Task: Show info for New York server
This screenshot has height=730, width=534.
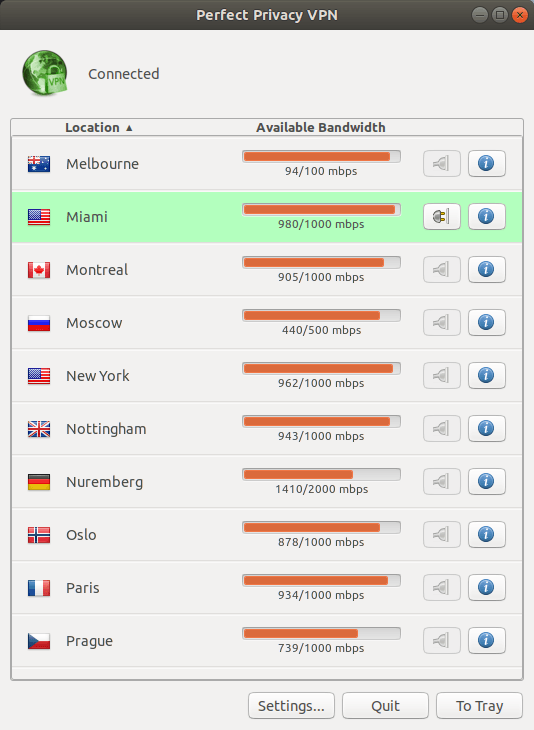Action: (x=487, y=376)
